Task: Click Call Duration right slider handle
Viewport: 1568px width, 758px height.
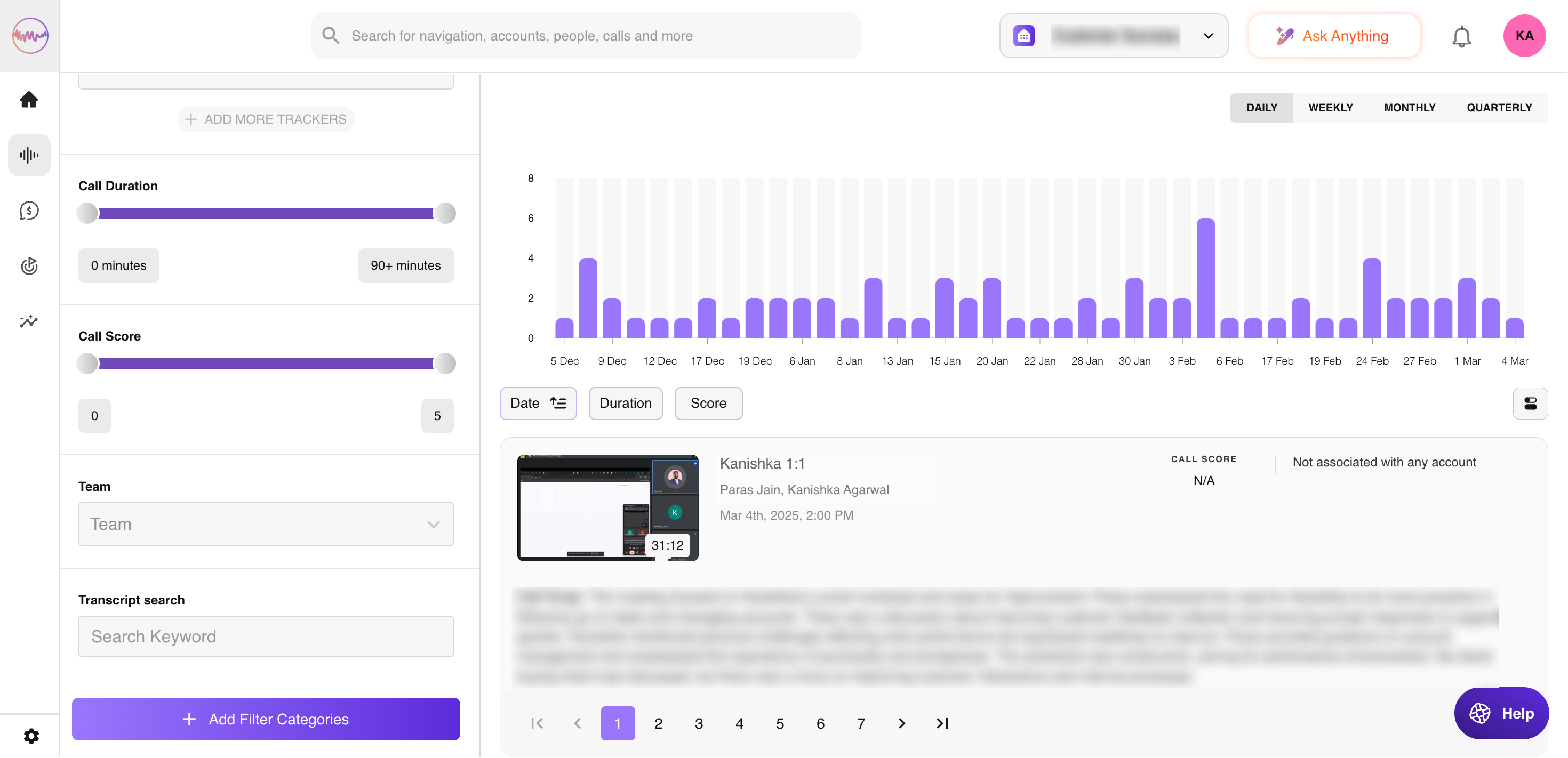Action: [445, 213]
